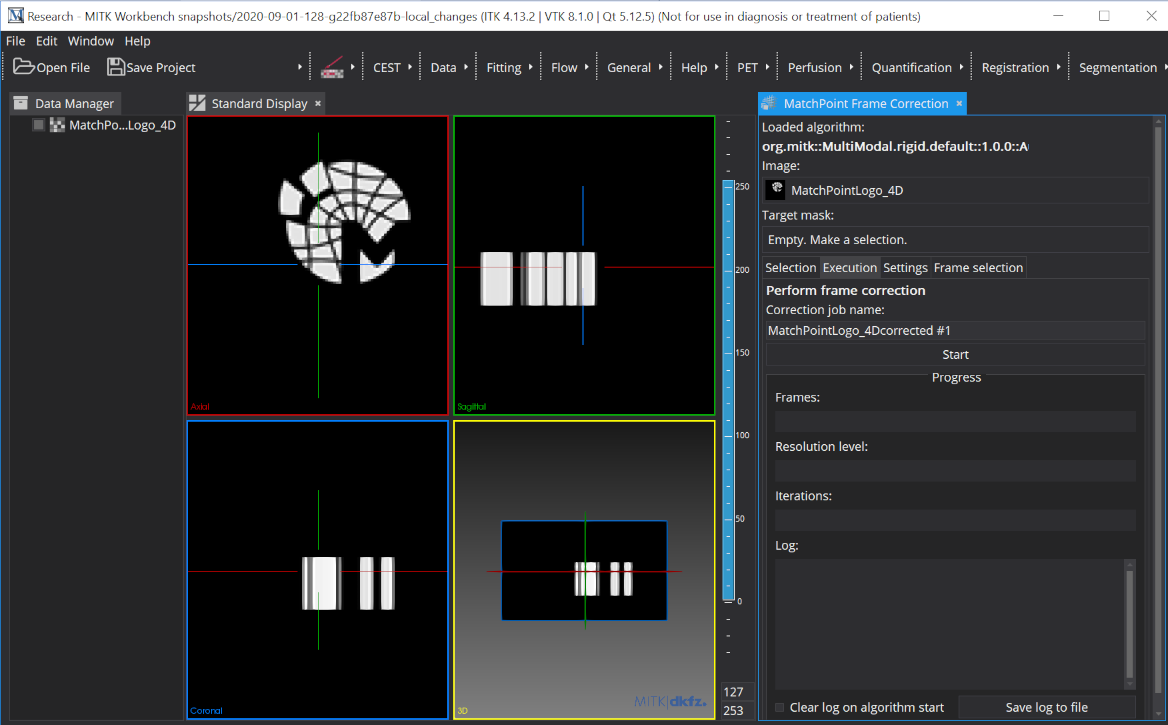
Task: Open the Window menu
Action: tap(91, 41)
